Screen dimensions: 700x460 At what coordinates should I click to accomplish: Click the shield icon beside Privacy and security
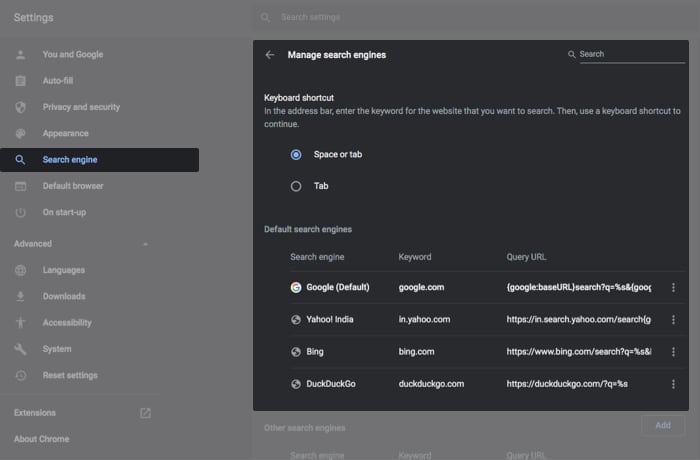(20, 107)
